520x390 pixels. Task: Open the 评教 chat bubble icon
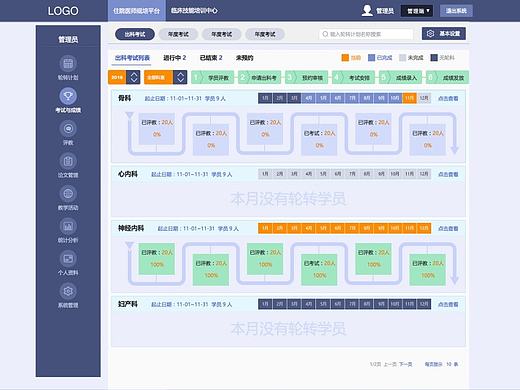pyautogui.click(x=68, y=128)
